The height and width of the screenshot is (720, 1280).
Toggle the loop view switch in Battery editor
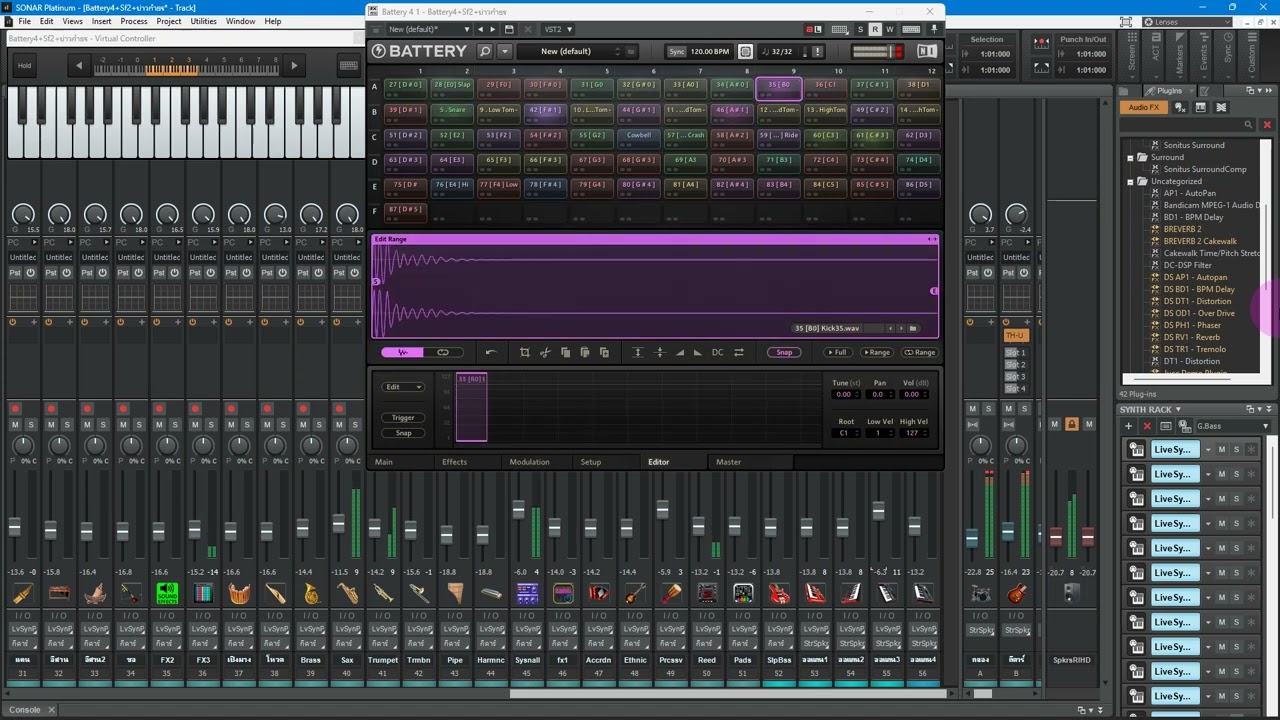click(442, 352)
